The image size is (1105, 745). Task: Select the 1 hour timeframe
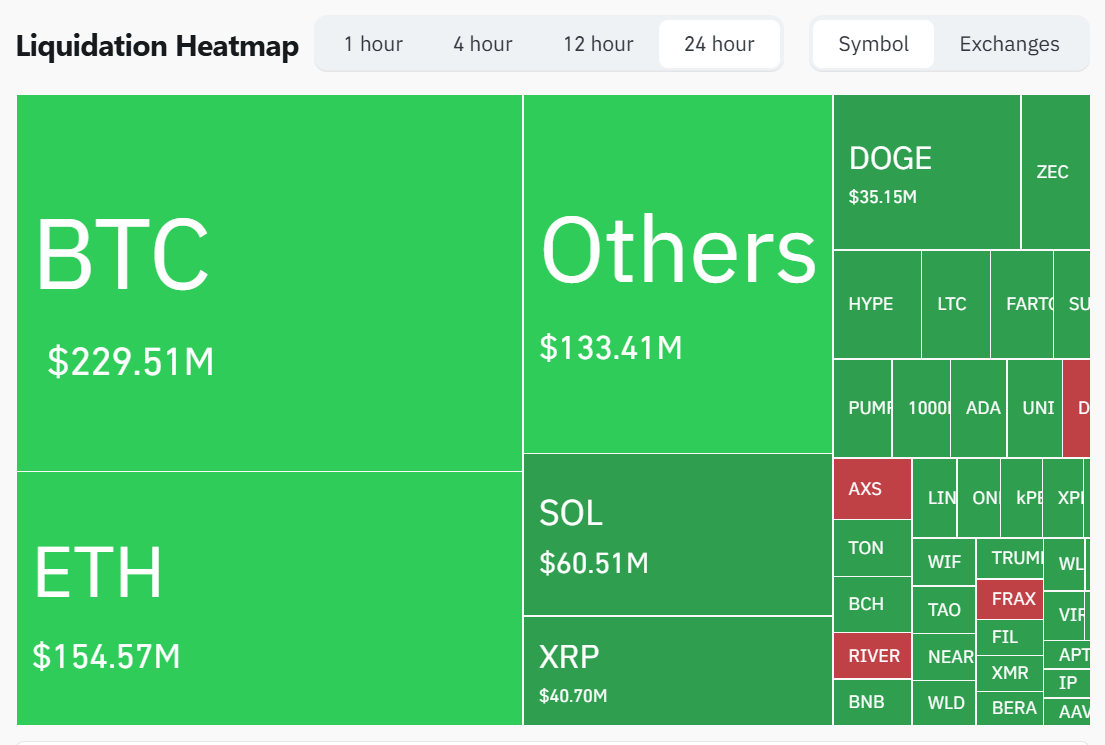[373, 44]
